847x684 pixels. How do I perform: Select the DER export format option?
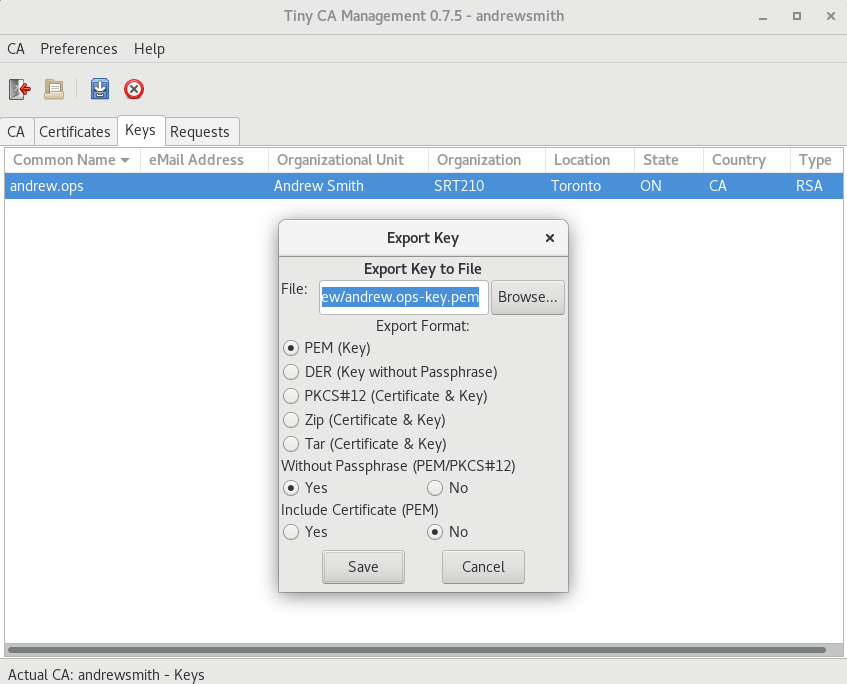[291, 372]
